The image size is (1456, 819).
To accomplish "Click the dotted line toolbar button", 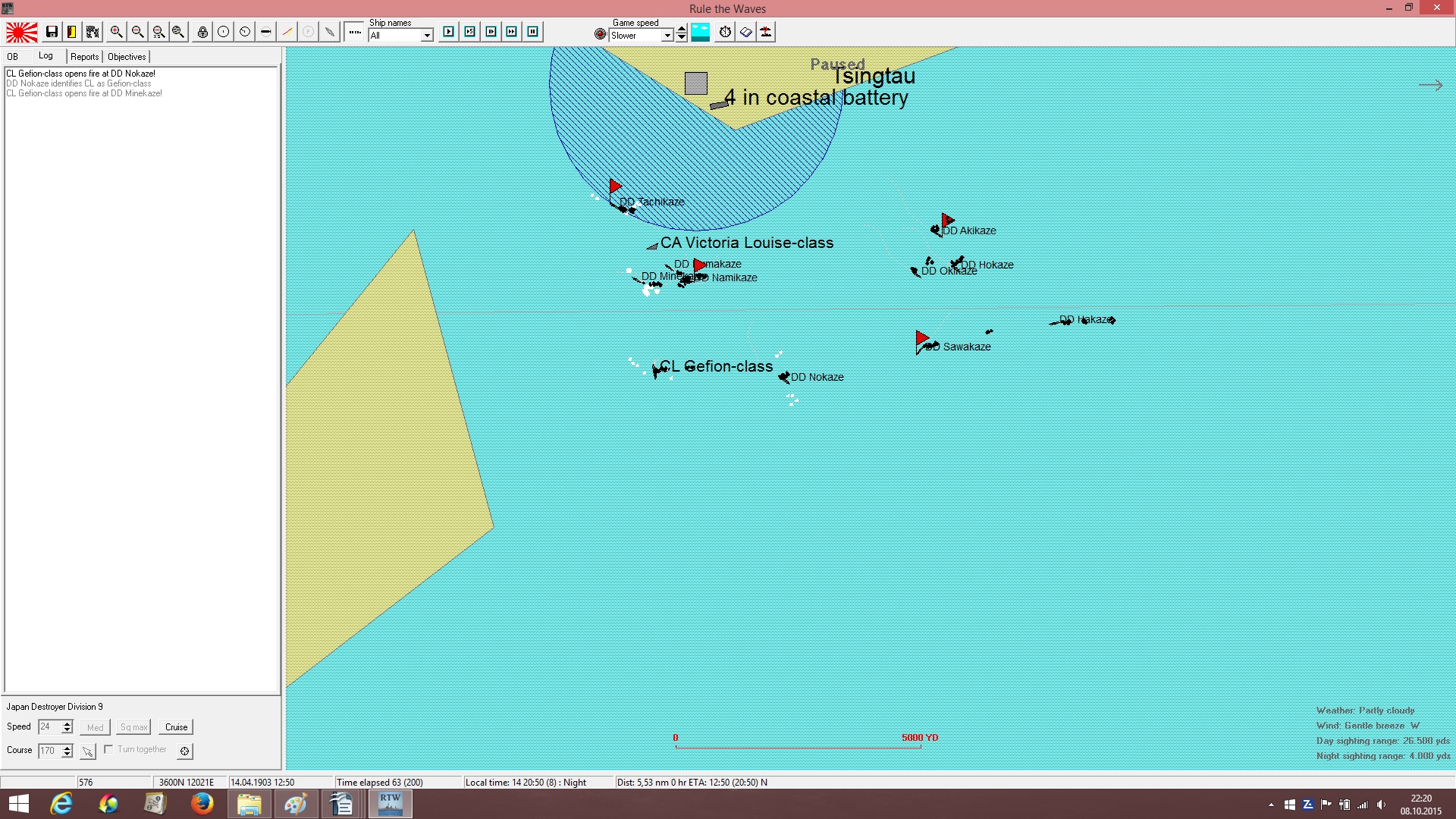I will pyautogui.click(x=354, y=32).
